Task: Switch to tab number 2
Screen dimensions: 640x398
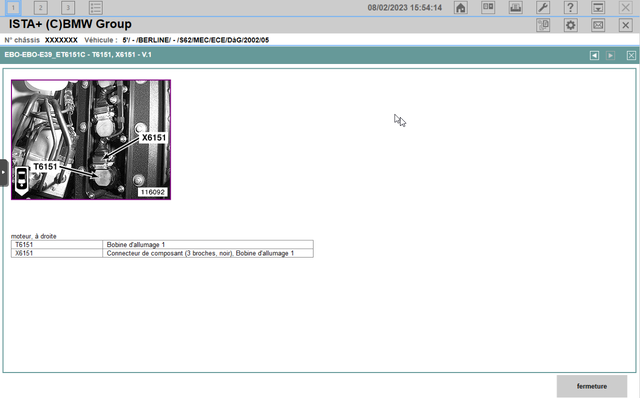Action: click(x=40, y=8)
